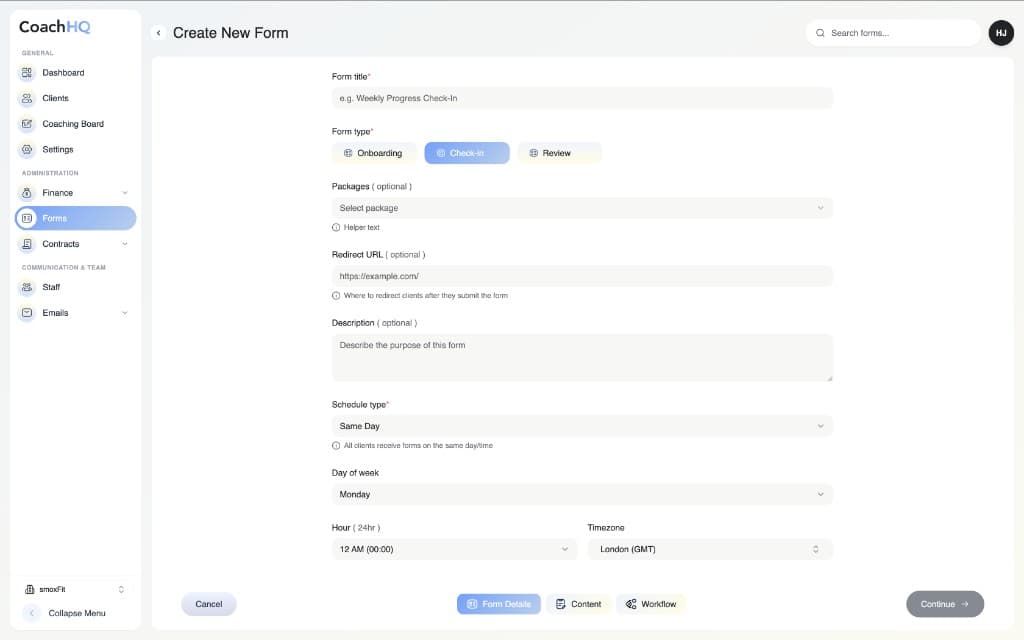Click the magnifier icon in Search forms bar
The height and width of the screenshot is (640, 1024).
click(x=823, y=32)
